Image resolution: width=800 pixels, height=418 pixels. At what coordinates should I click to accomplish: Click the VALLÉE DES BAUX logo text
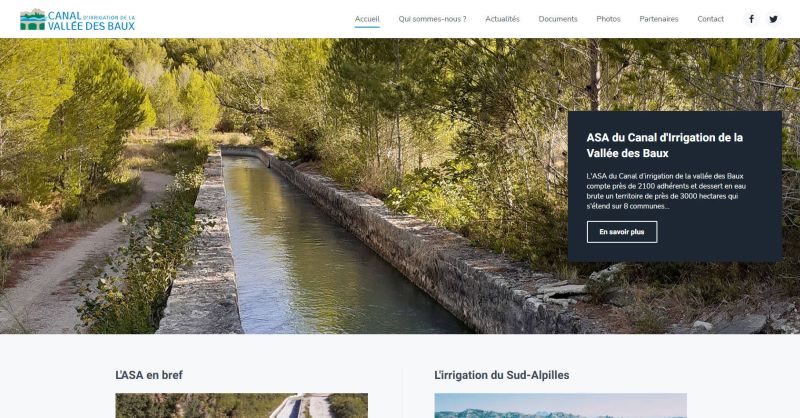pos(91,26)
